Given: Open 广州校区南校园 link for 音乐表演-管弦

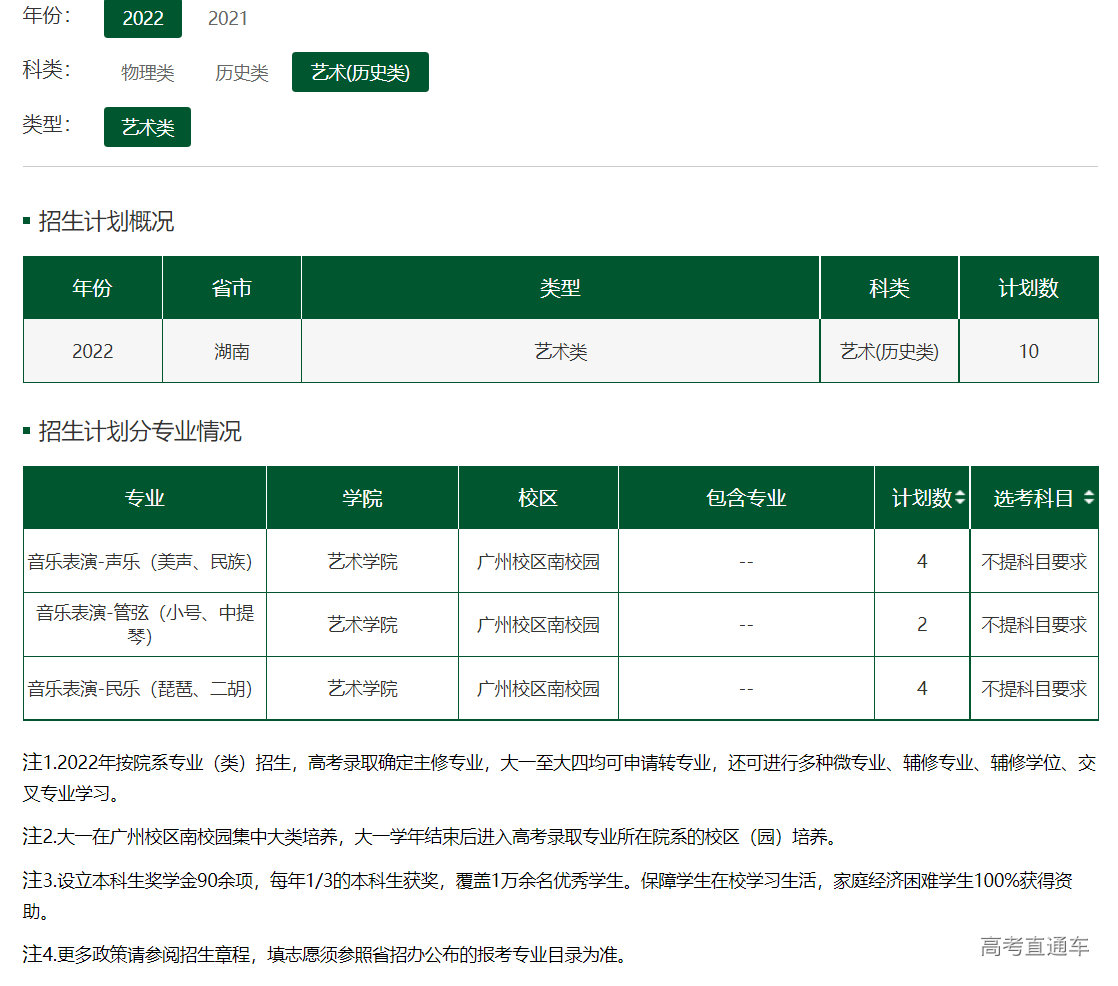Looking at the screenshot, I should point(537,624).
